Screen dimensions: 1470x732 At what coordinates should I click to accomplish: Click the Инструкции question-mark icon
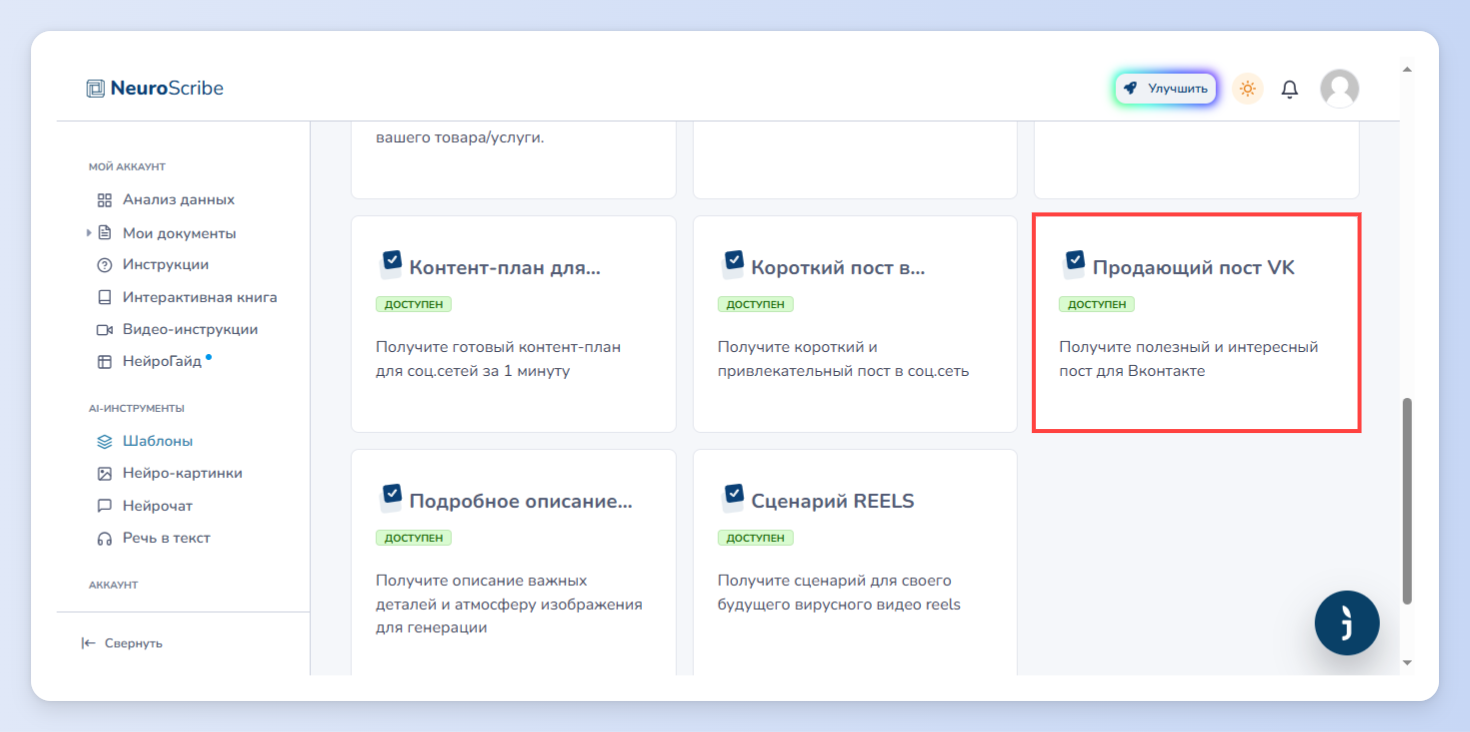pyautogui.click(x=104, y=265)
